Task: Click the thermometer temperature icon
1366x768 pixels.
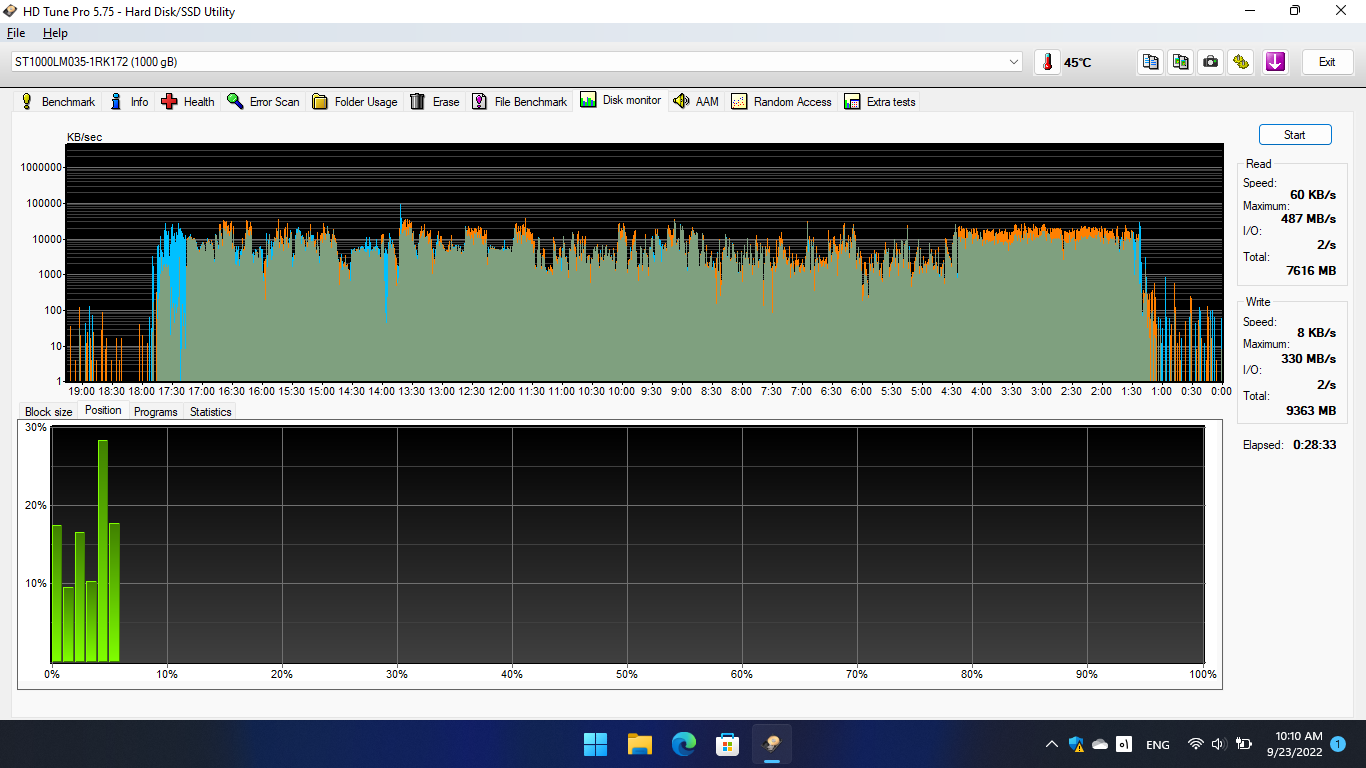Action: coord(1047,62)
